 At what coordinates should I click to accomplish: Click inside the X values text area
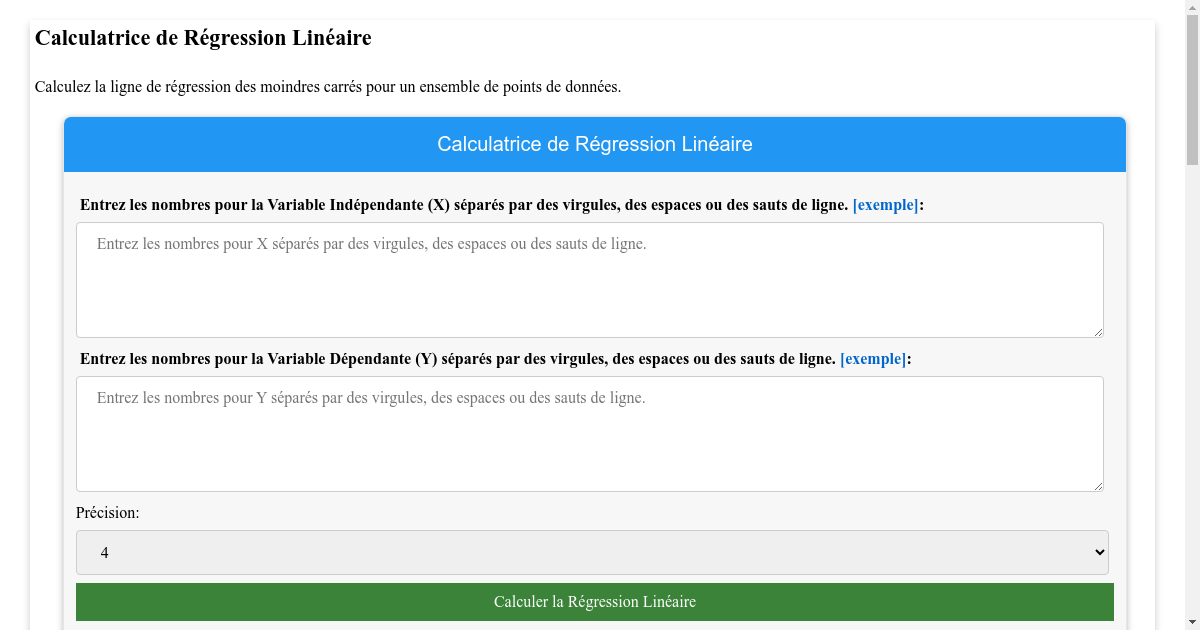pyautogui.click(x=590, y=280)
